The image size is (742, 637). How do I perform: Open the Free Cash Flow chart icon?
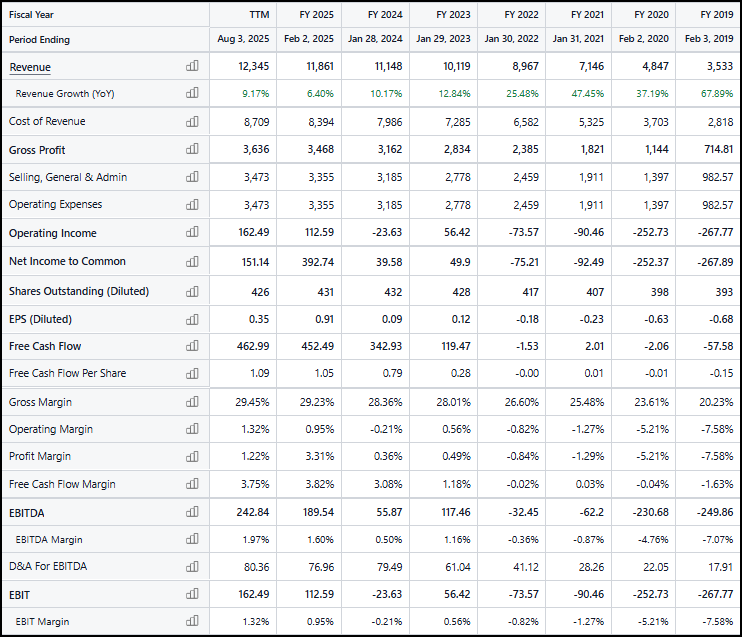tap(192, 346)
